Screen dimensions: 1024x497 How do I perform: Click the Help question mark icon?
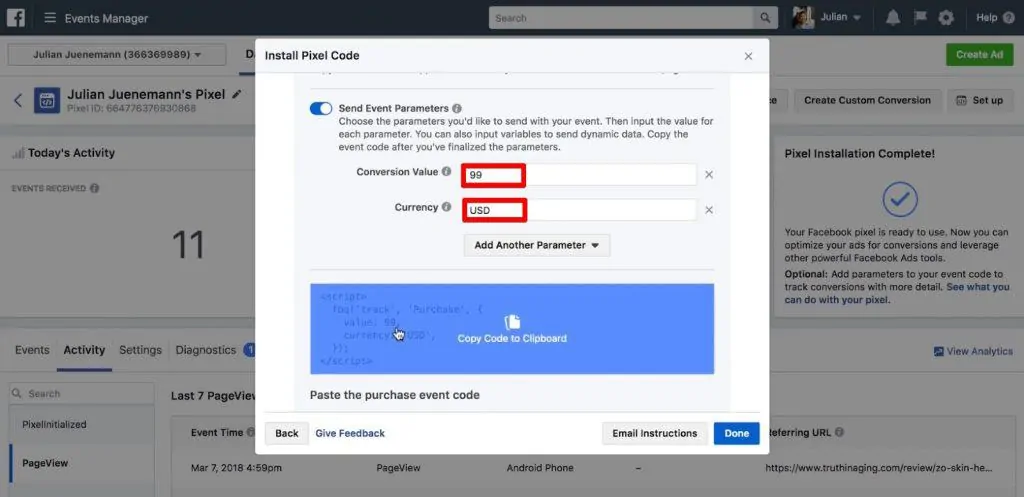point(1008,18)
